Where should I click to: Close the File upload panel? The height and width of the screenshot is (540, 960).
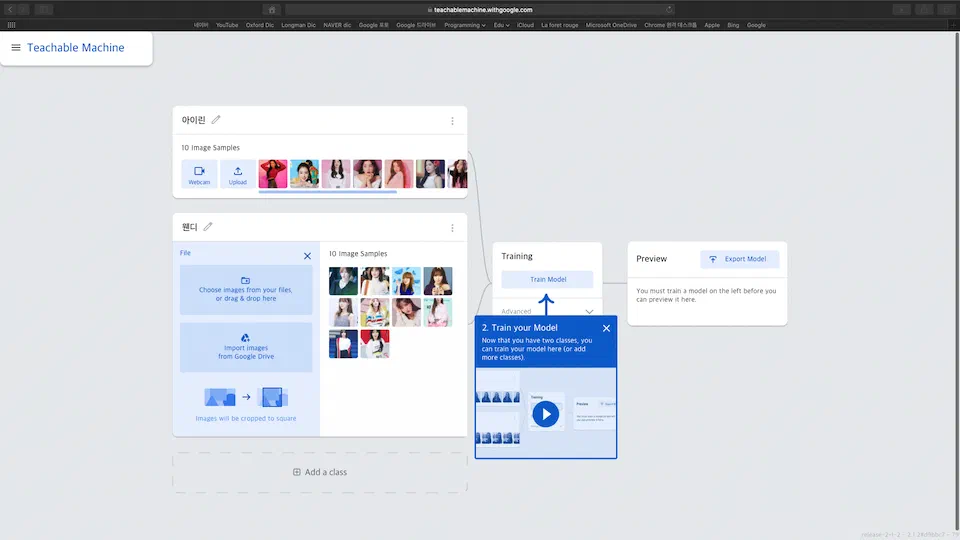point(307,256)
